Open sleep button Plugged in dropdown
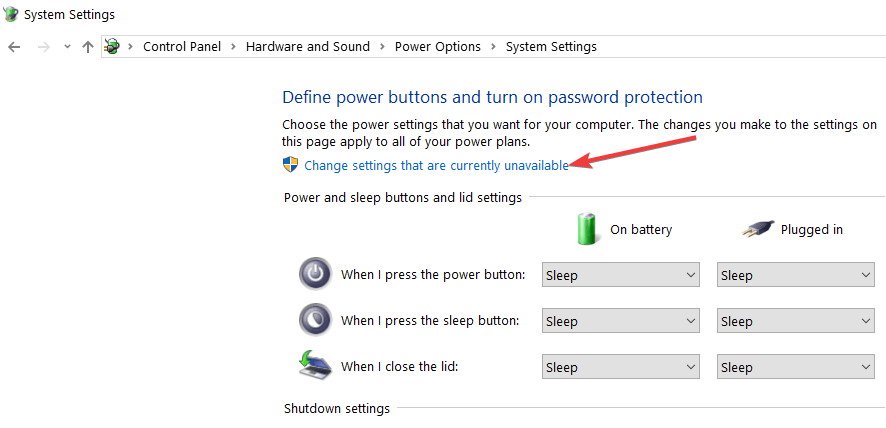This screenshot has height=428, width=886. pos(796,321)
